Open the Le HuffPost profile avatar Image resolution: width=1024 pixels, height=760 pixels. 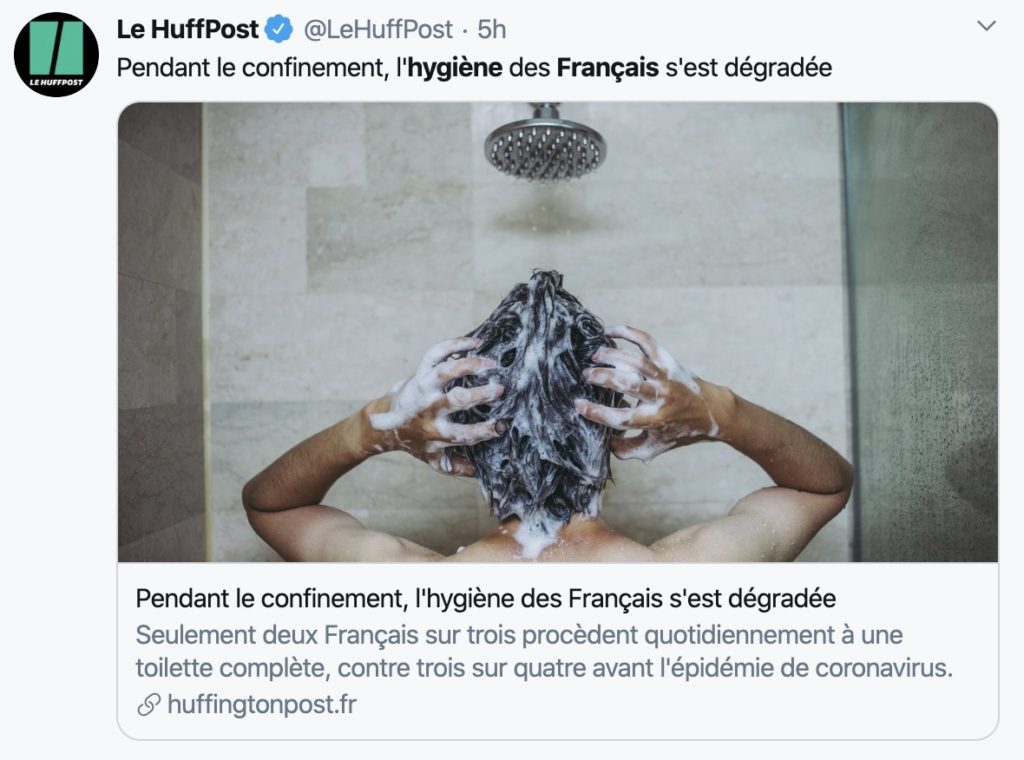[56, 54]
